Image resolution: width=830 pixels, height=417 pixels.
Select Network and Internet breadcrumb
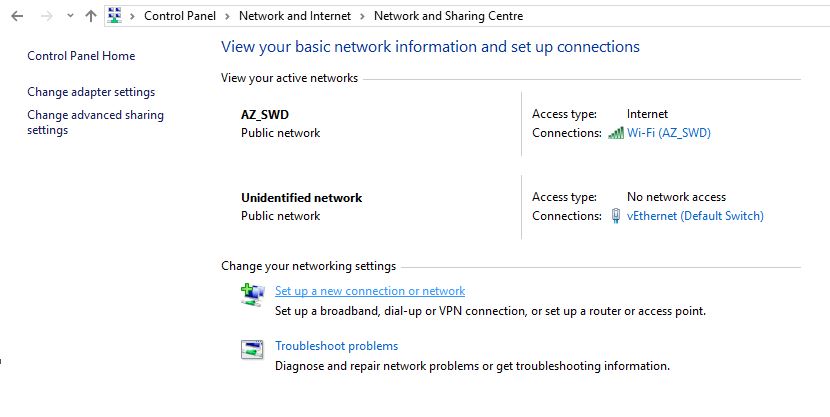tap(295, 16)
